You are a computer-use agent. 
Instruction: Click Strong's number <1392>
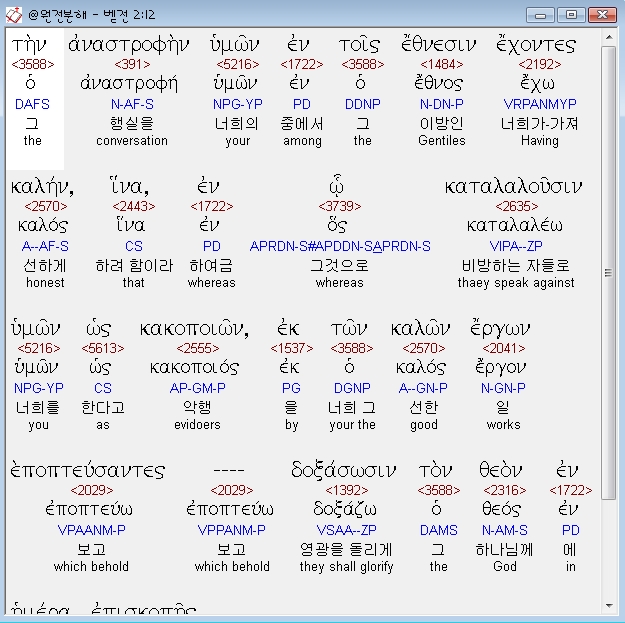pyautogui.click(x=346, y=490)
